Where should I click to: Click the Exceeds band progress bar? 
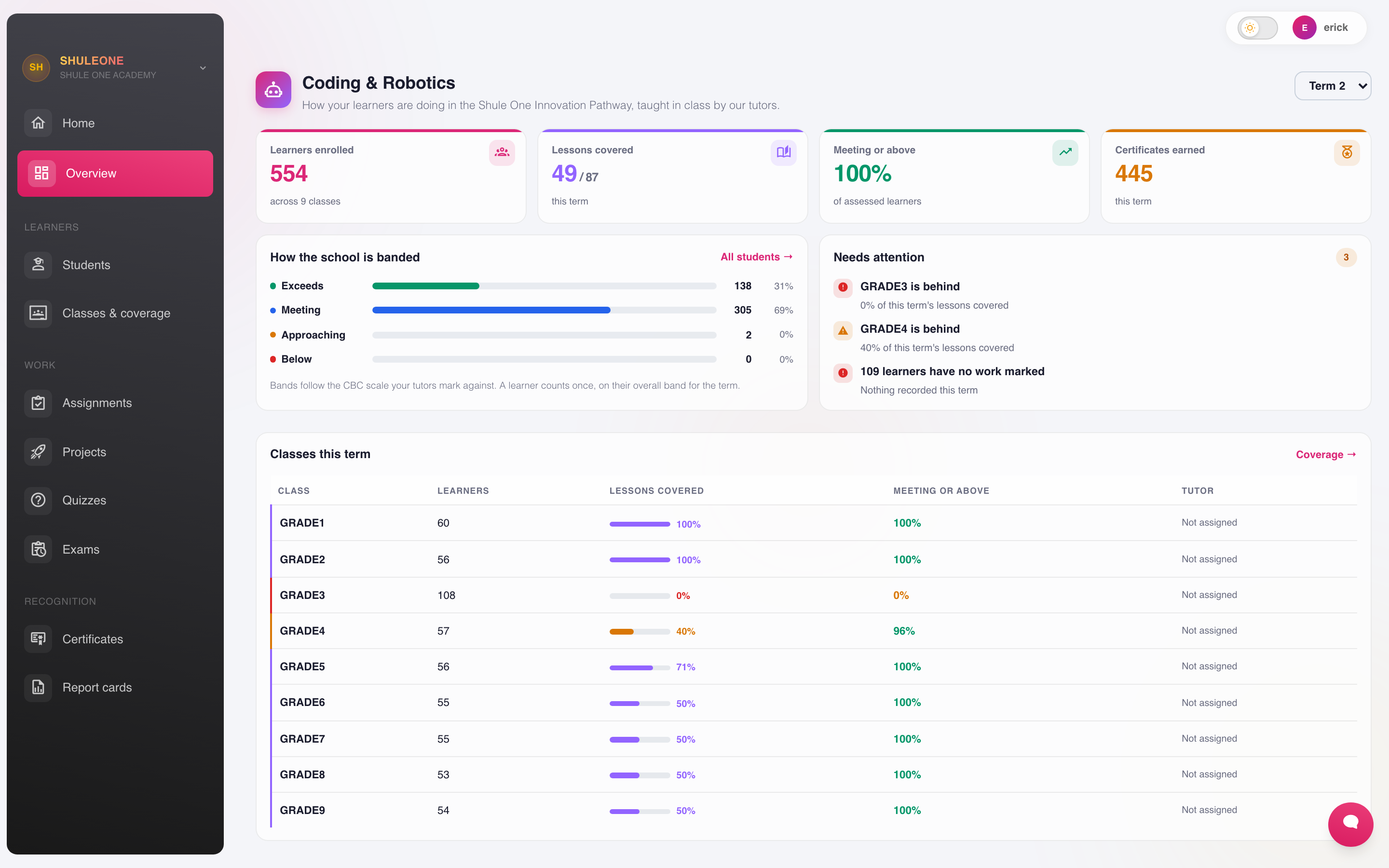point(544,286)
